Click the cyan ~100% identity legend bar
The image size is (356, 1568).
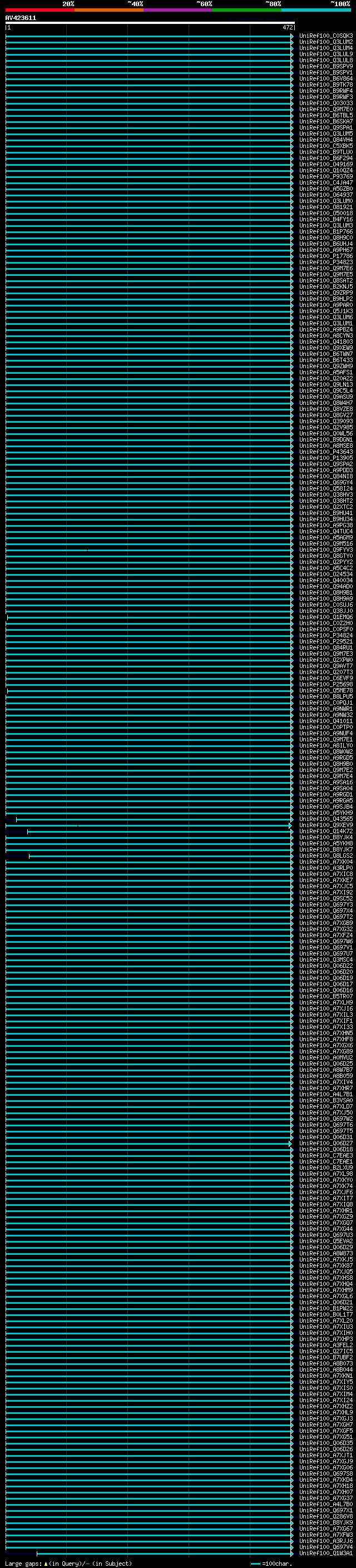pos(317,10)
